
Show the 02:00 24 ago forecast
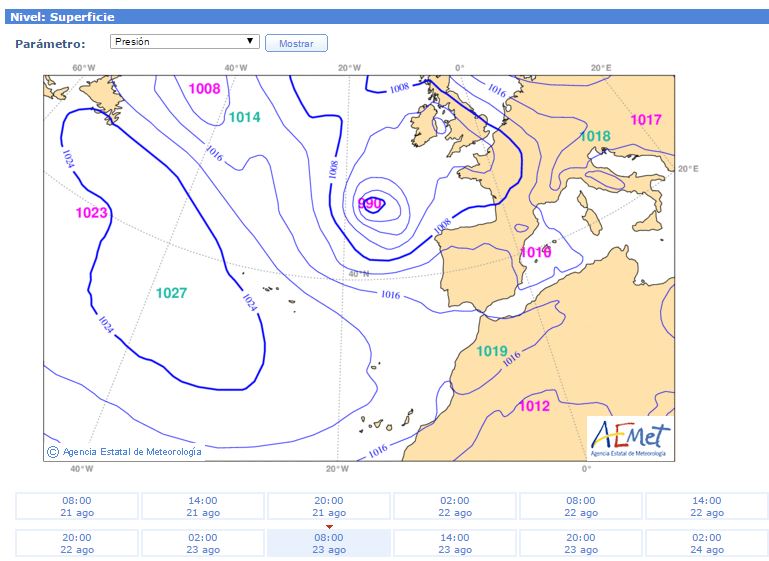coord(706,543)
